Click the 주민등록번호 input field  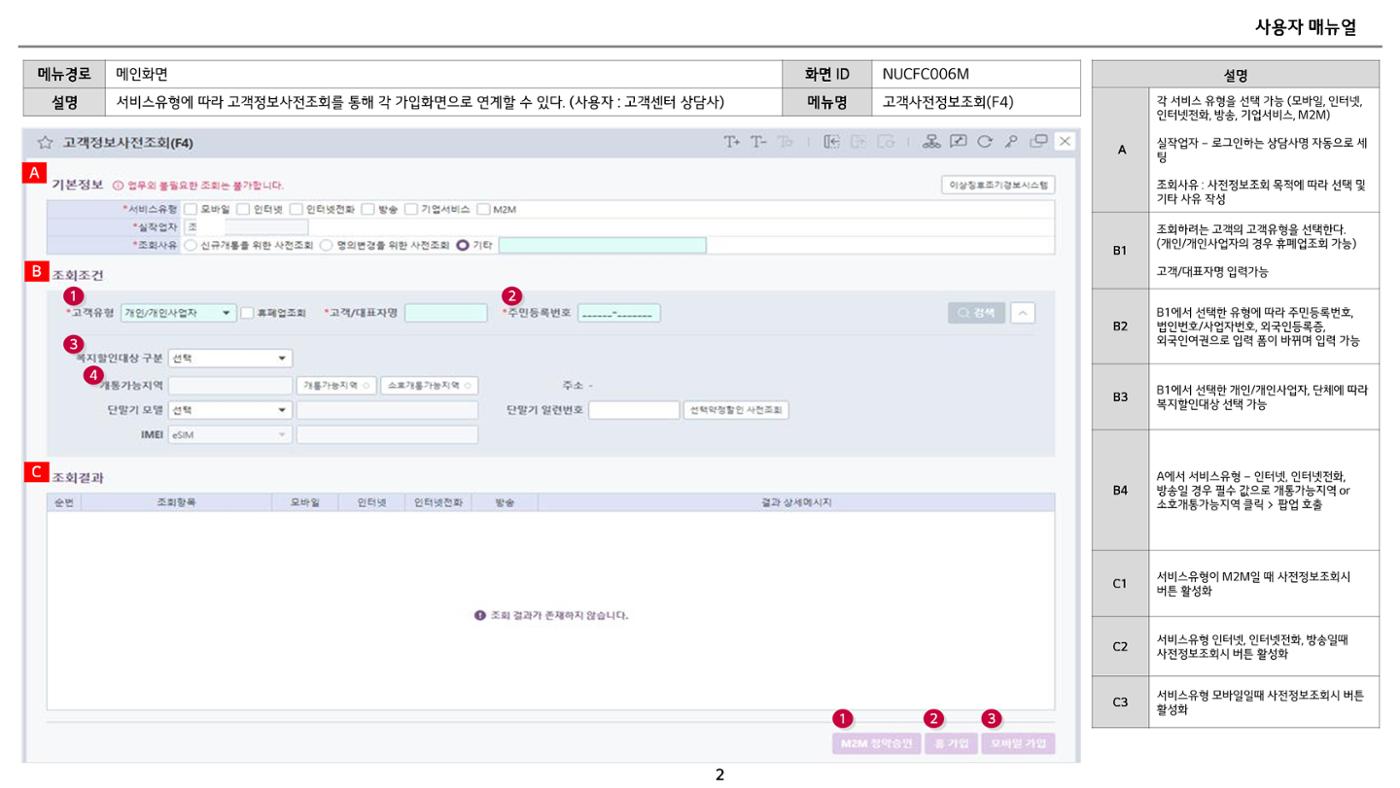coord(619,313)
